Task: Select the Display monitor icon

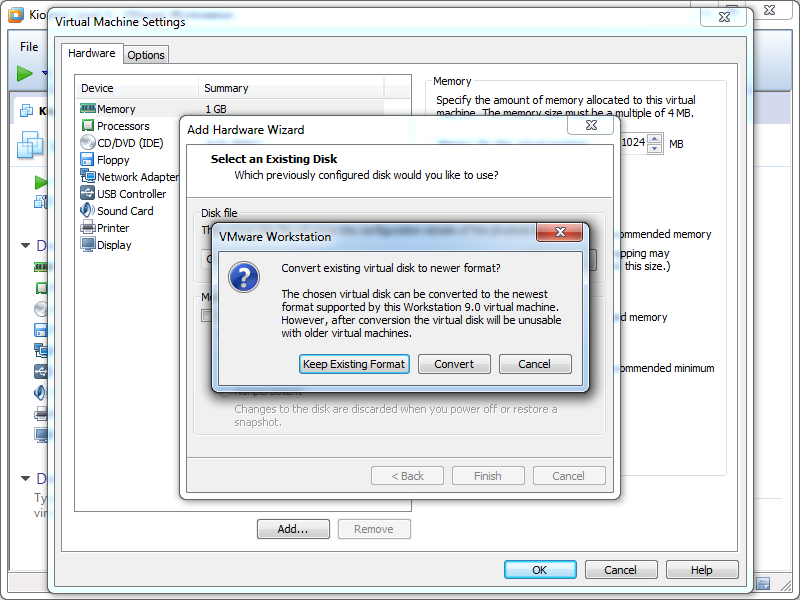Action: point(88,245)
